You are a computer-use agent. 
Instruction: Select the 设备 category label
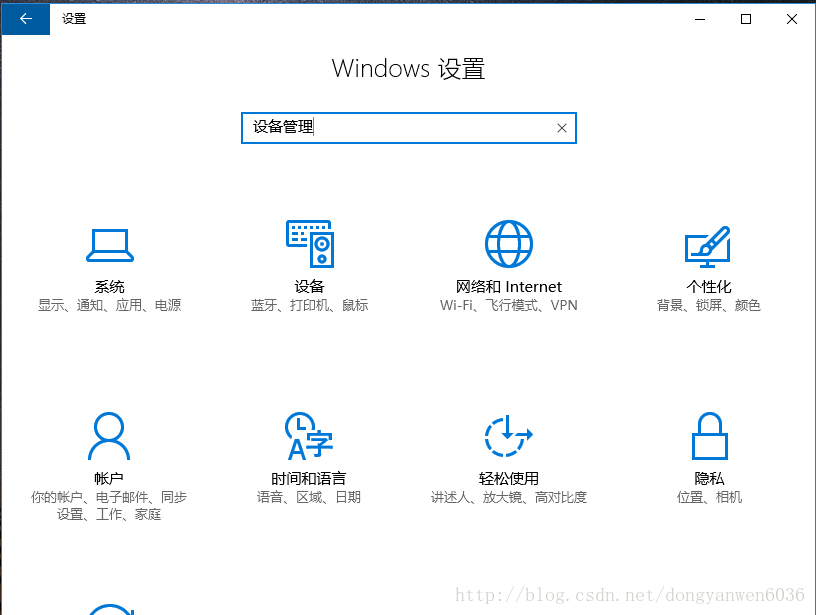pyautogui.click(x=310, y=287)
